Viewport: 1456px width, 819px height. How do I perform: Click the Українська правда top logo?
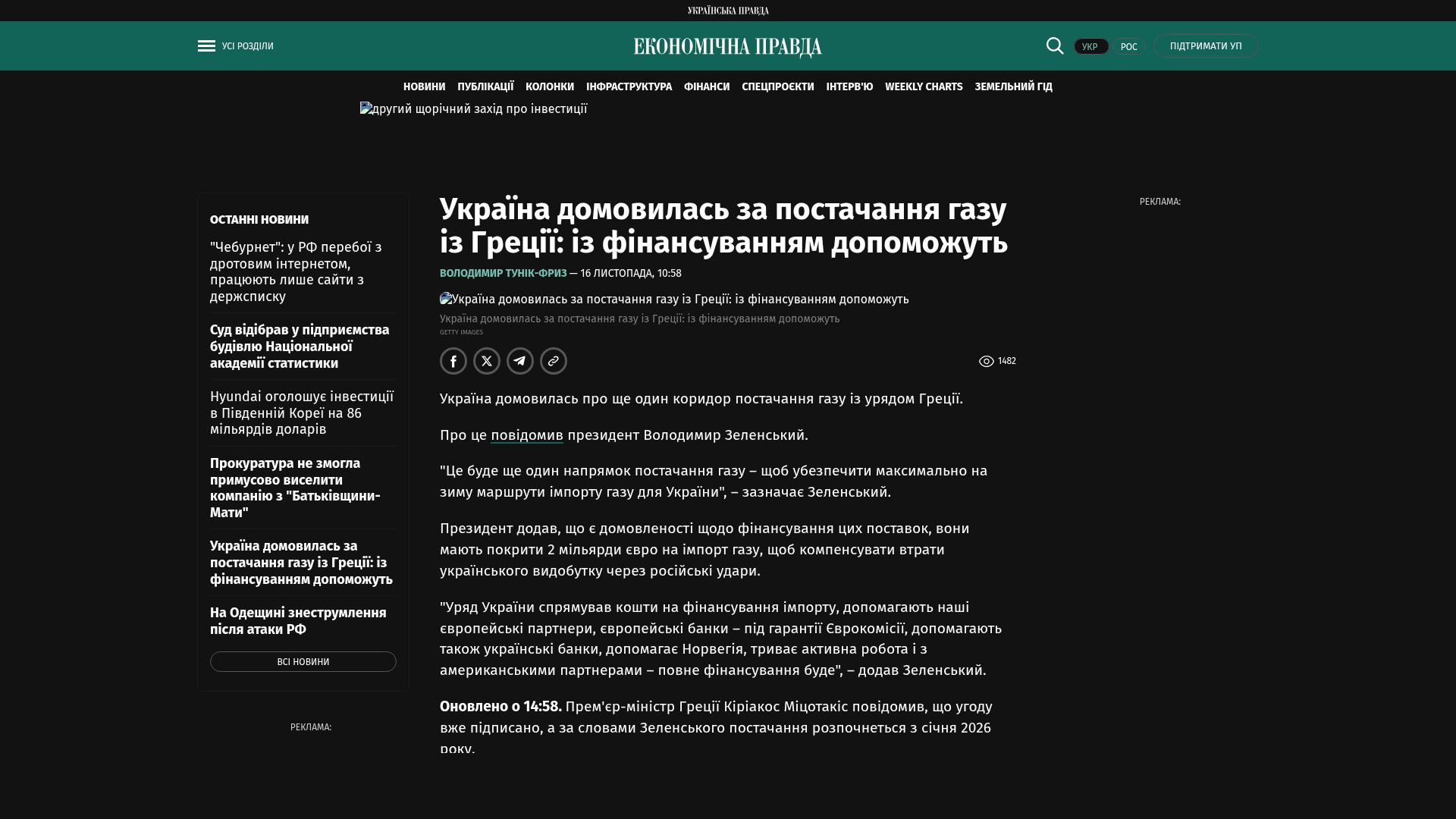click(727, 11)
